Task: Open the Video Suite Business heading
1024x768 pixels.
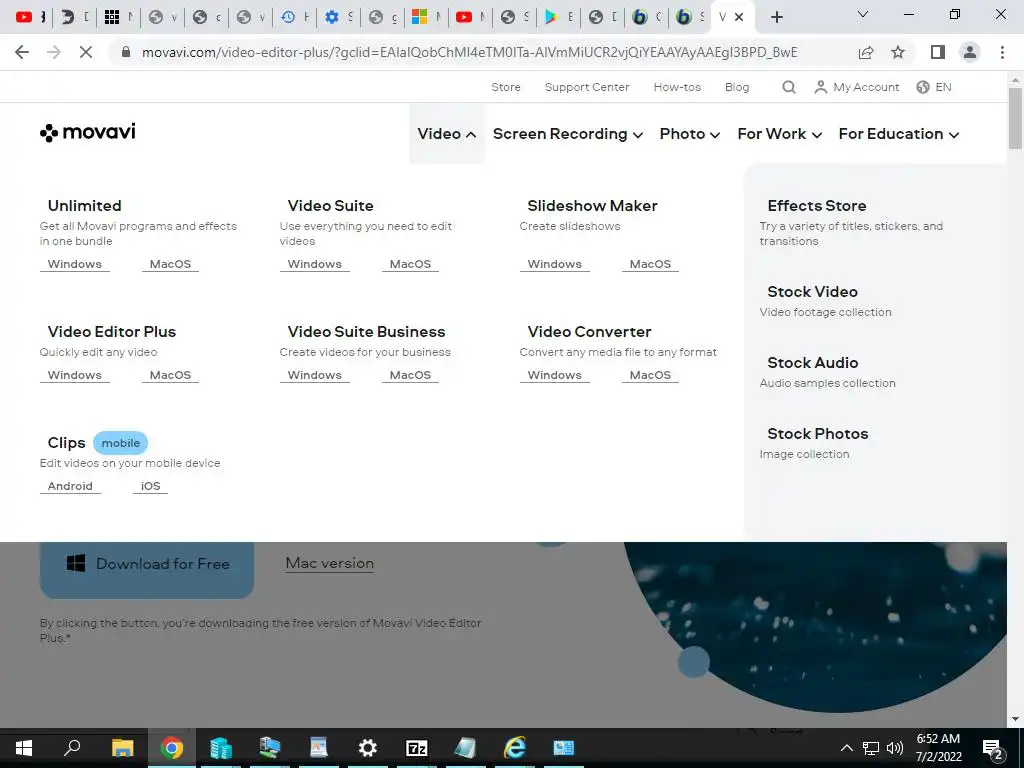Action: point(366,332)
